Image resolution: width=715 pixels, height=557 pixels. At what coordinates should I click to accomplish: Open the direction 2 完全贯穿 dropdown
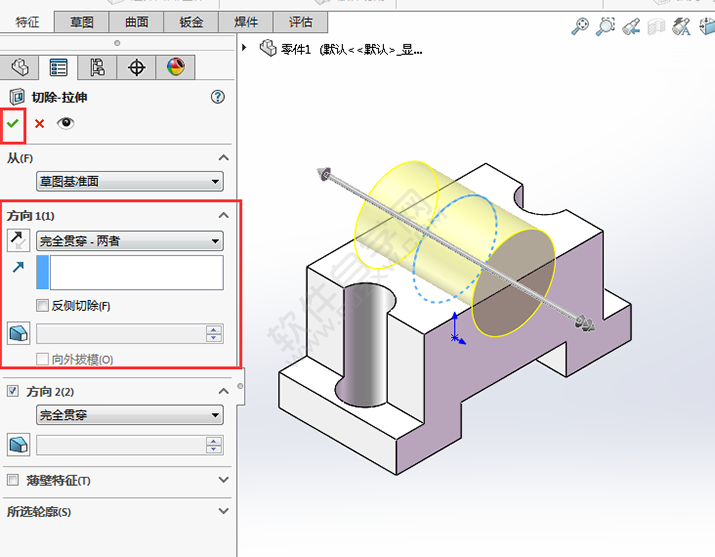coord(130,415)
